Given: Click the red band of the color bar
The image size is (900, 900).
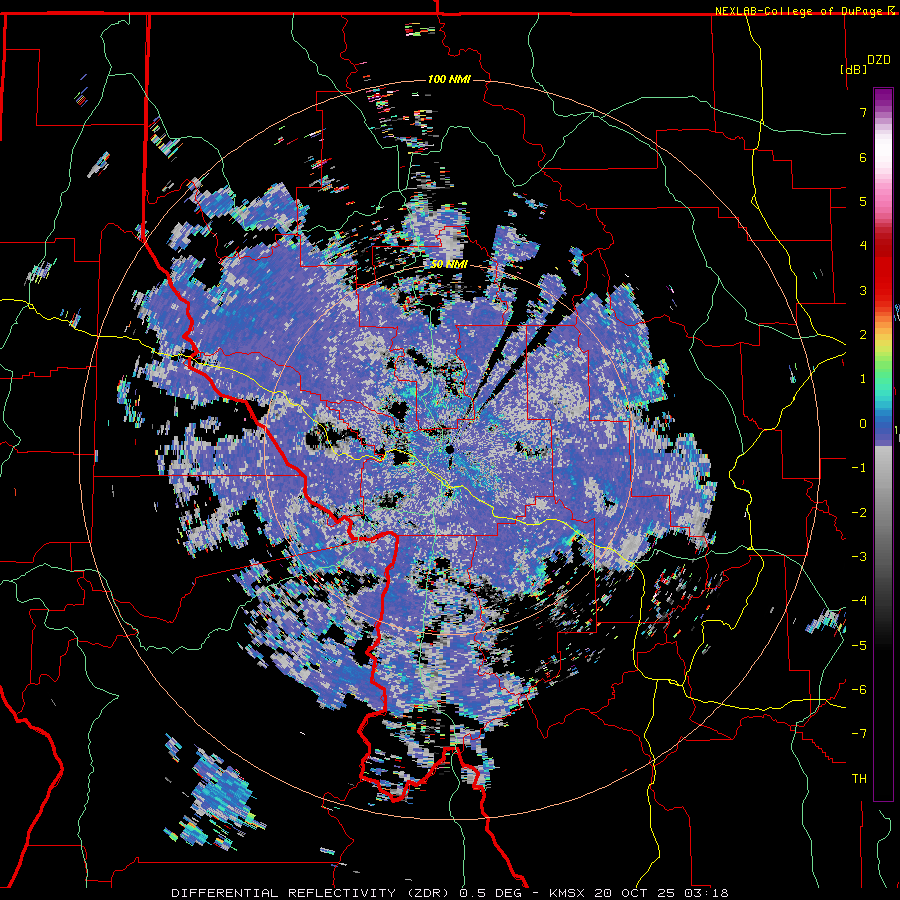Looking at the screenshot, I should click(883, 270).
